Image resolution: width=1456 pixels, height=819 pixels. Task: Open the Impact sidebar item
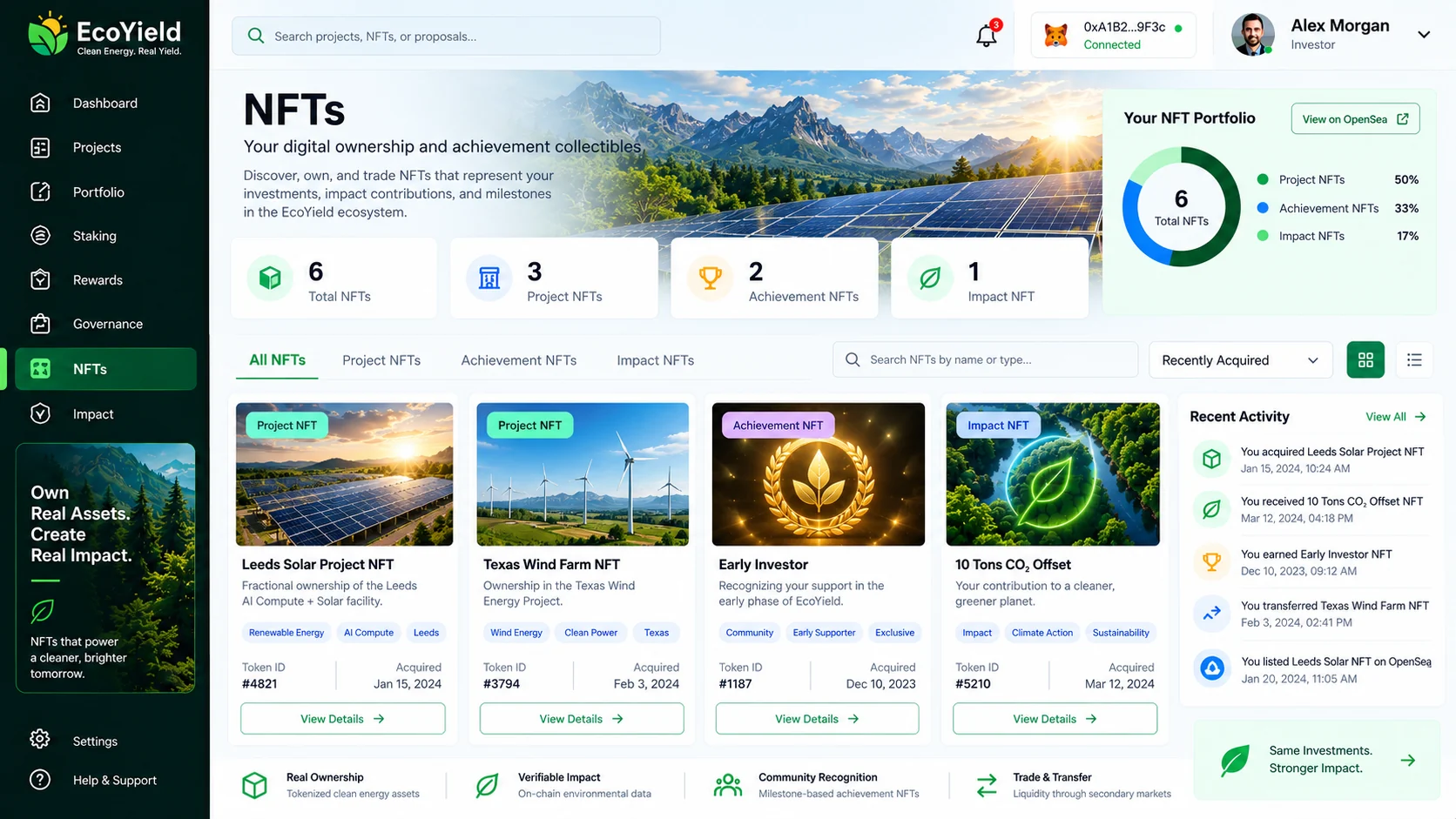click(105, 413)
